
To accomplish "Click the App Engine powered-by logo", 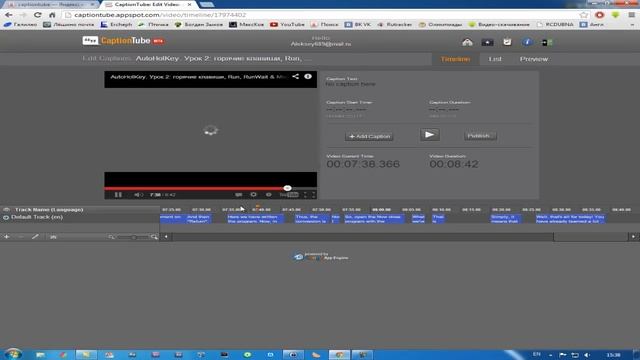I will [x=321, y=256].
